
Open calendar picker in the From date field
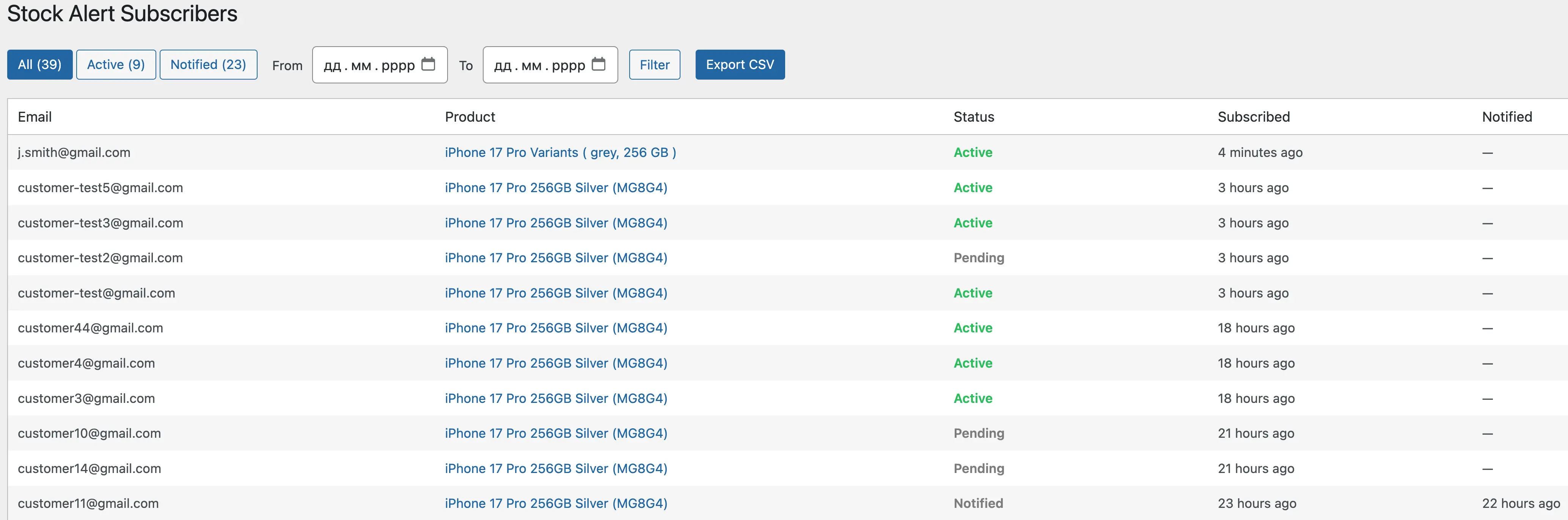430,64
